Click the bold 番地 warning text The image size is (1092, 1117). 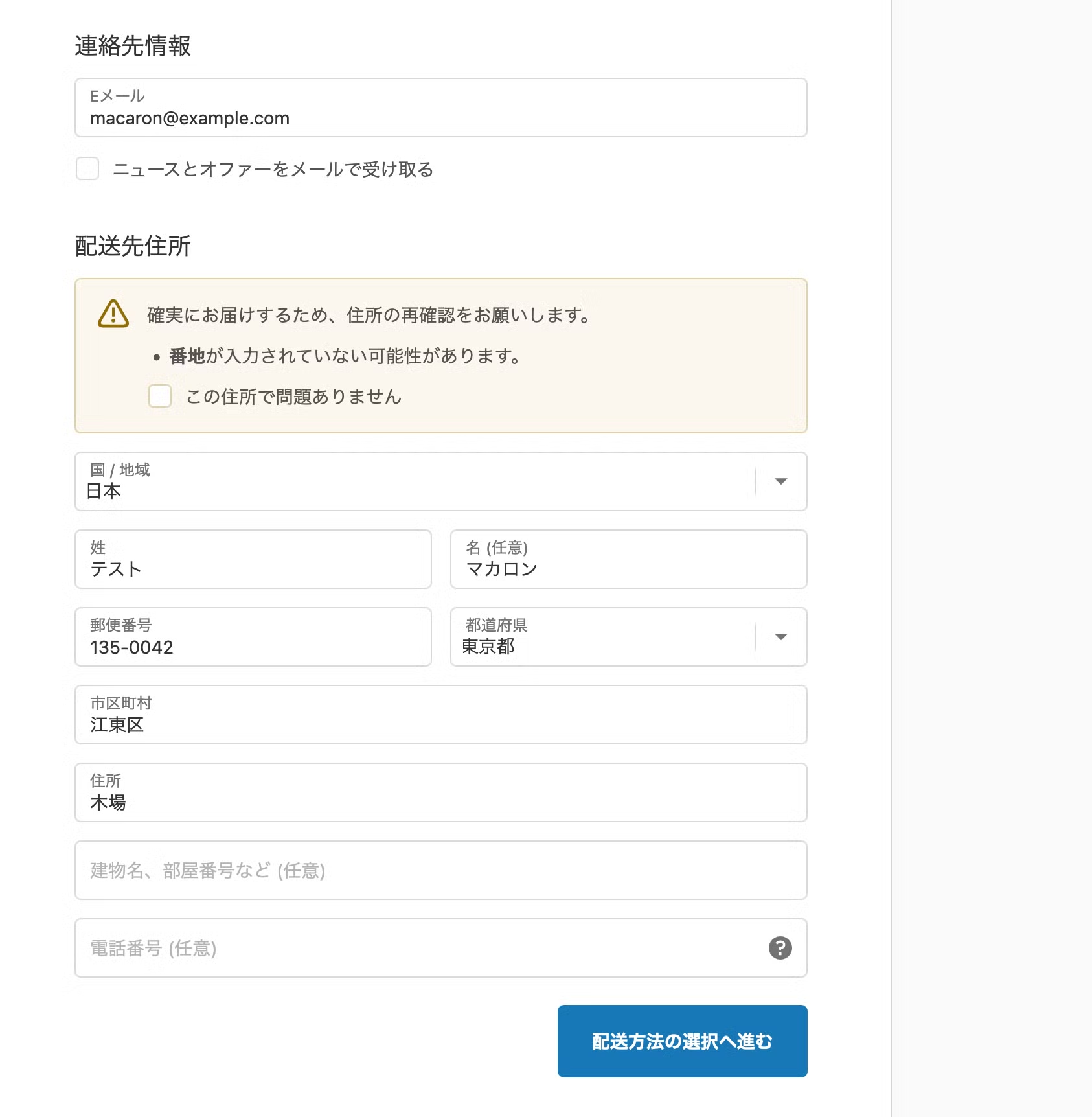(187, 356)
